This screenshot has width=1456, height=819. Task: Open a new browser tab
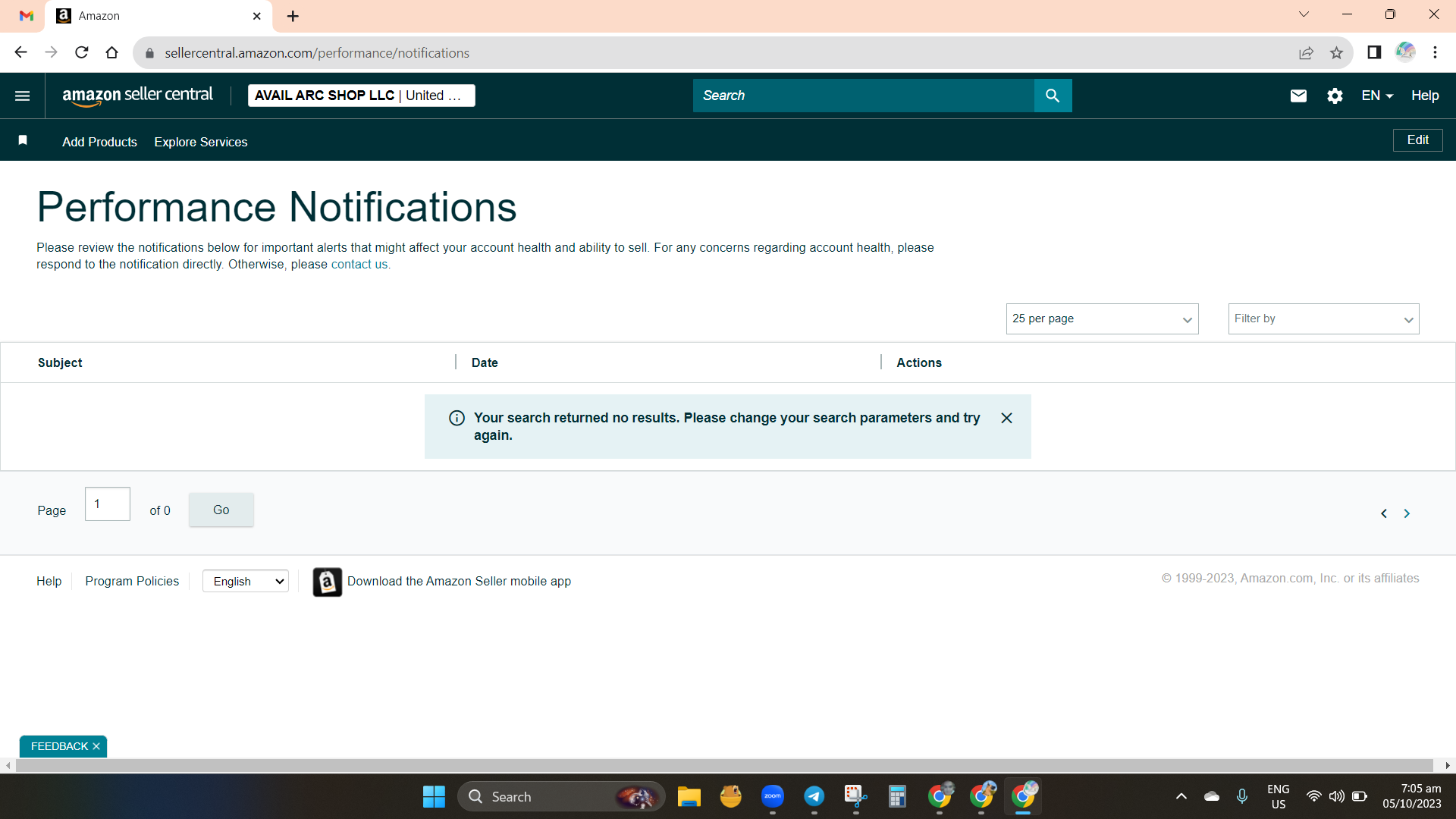(x=293, y=16)
